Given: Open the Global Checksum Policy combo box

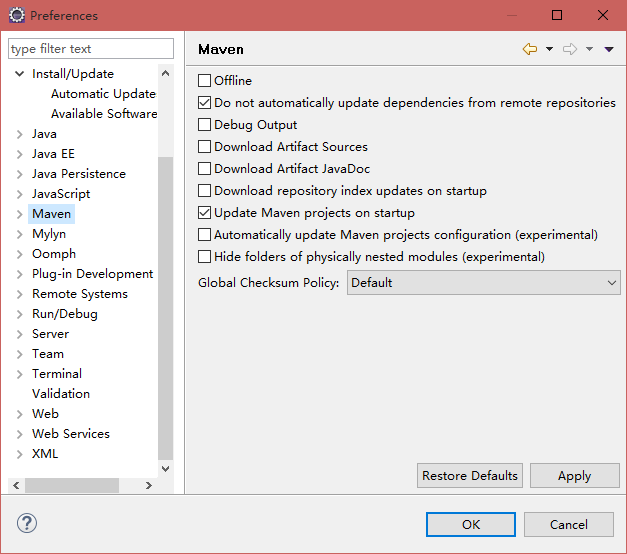Looking at the screenshot, I should 484,282.
